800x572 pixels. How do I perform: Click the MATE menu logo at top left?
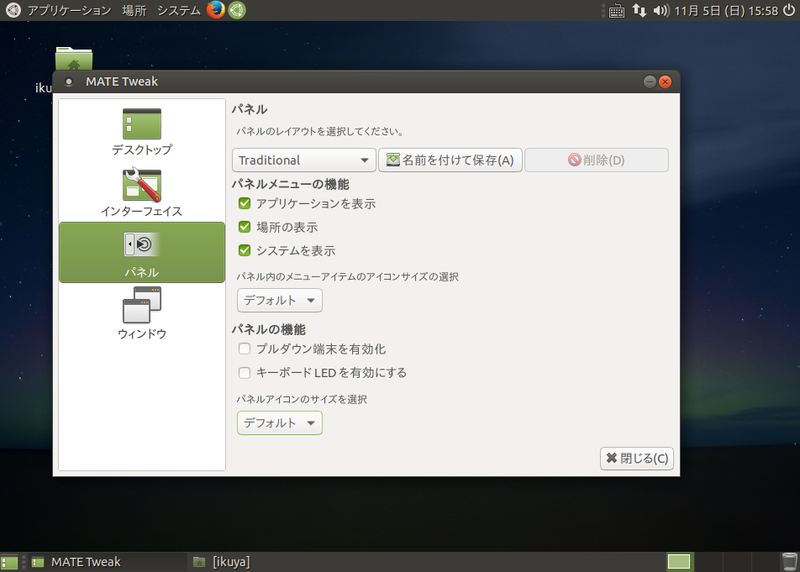pyautogui.click(x=13, y=10)
